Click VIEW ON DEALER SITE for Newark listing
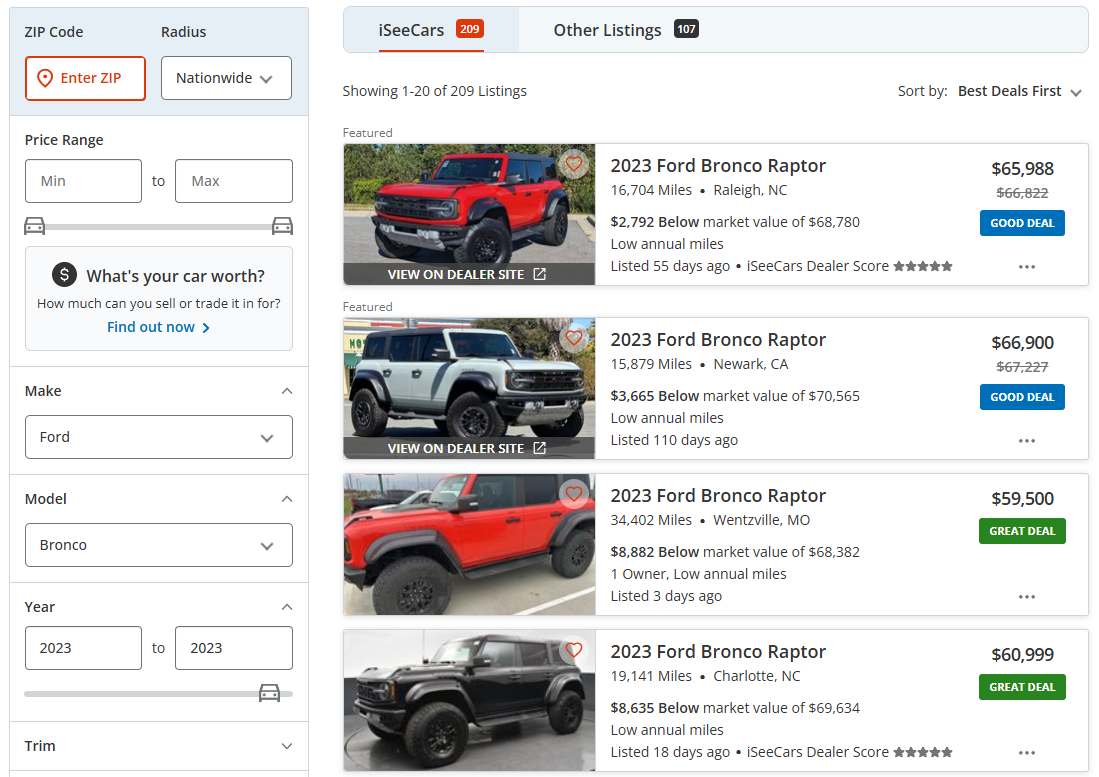Viewport: 1099px width, 777px height. point(467,448)
